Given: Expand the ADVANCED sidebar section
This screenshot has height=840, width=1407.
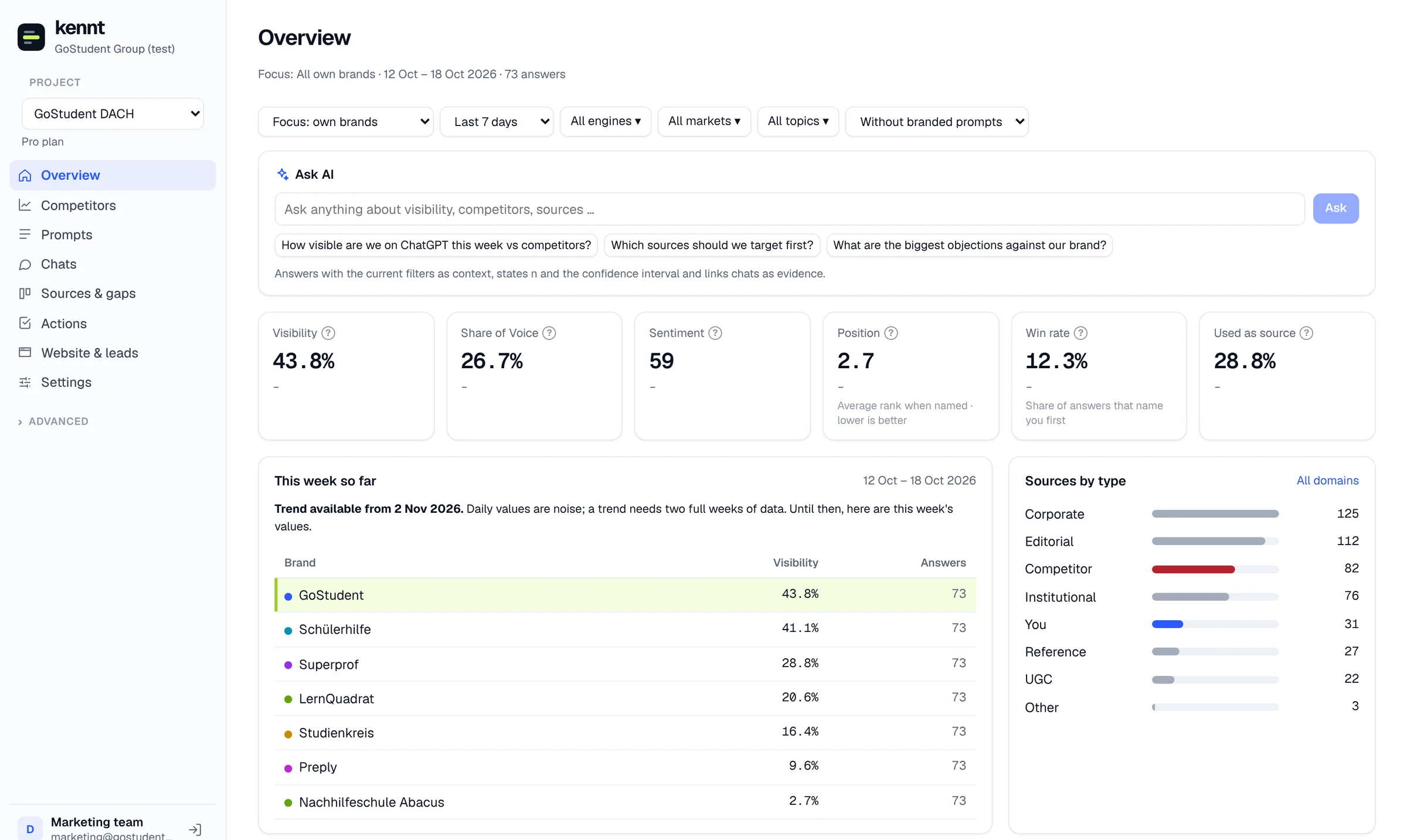Looking at the screenshot, I should coord(53,421).
